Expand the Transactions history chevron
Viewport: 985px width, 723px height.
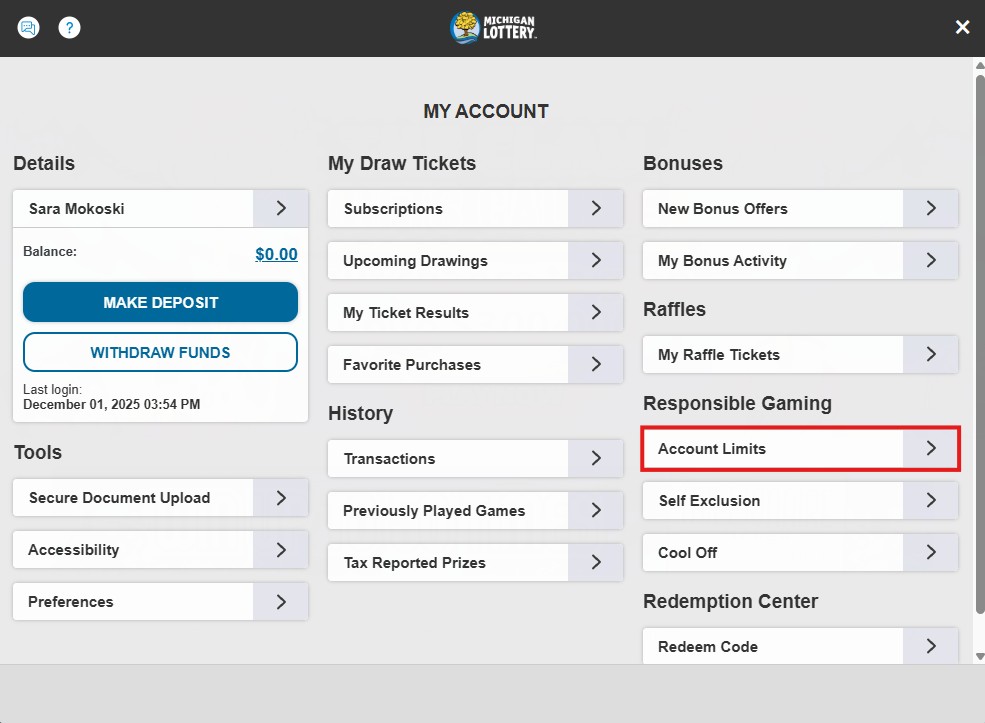click(x=596, y=459)
